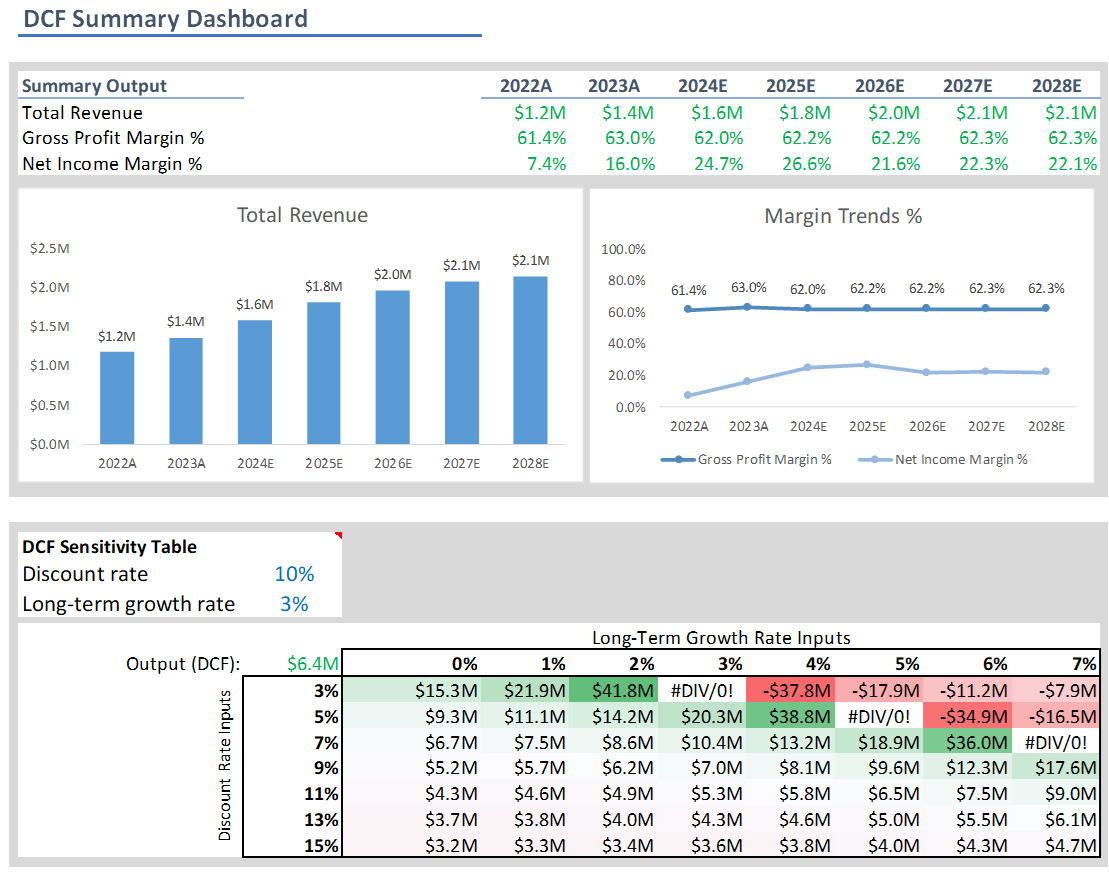
Task: Select the dark green $41.8M sensitivity cell
Action: click(612, 690)
